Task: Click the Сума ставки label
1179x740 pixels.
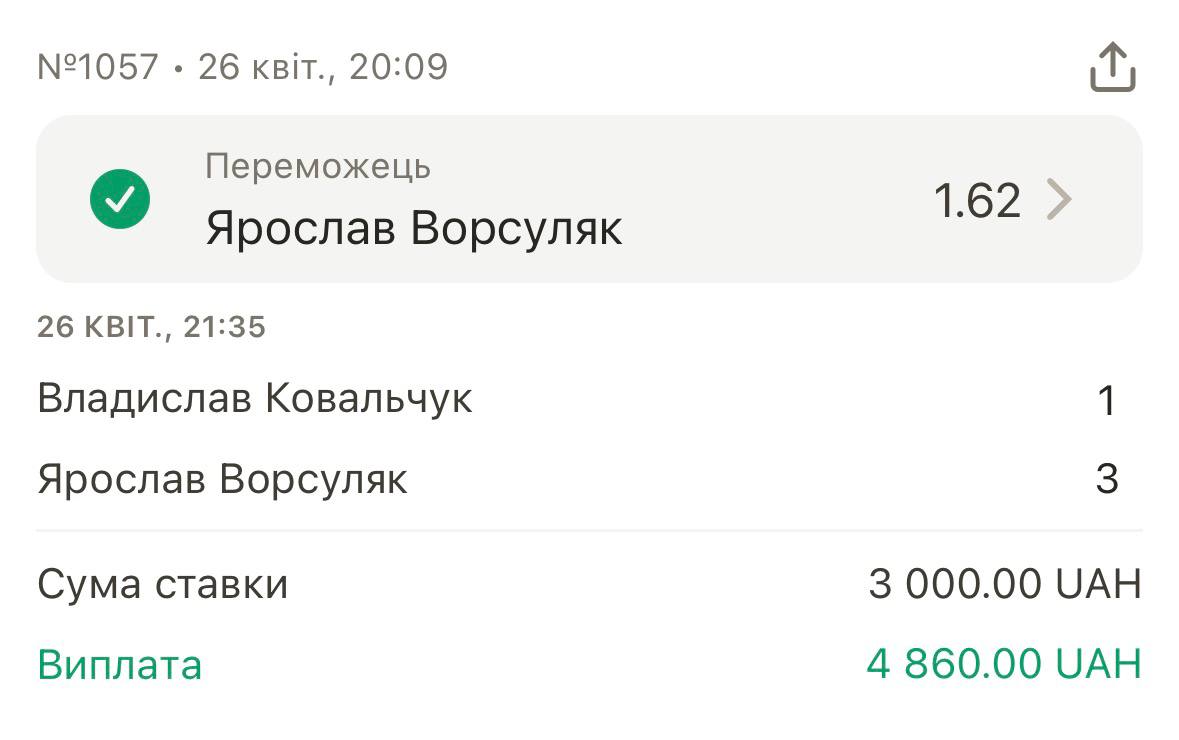Action: [x=163, y=584]
